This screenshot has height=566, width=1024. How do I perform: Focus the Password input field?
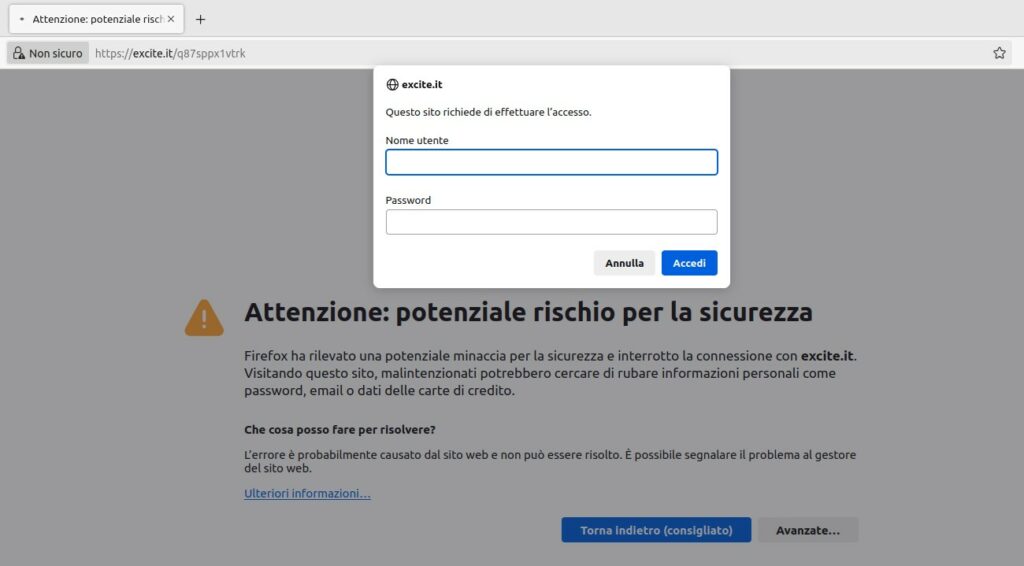coord(551,222)
